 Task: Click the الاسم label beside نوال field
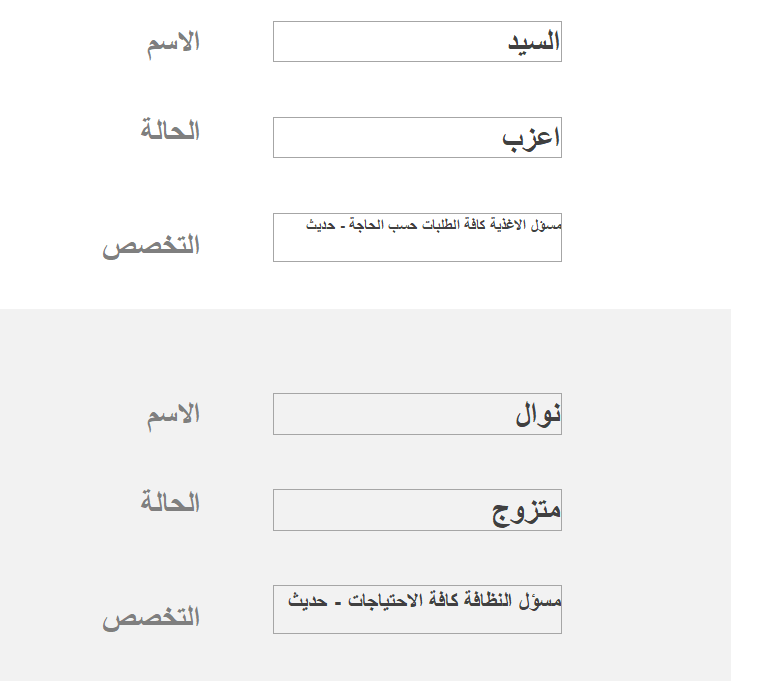[x=173, y=415]
